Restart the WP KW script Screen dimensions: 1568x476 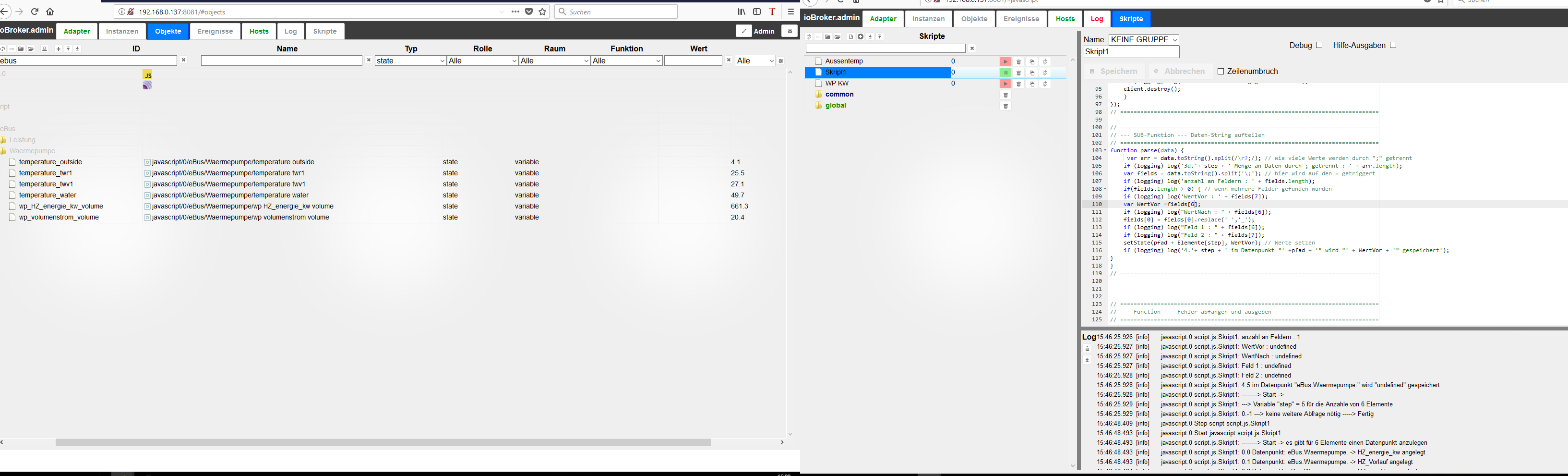[x=1045, y=84]
